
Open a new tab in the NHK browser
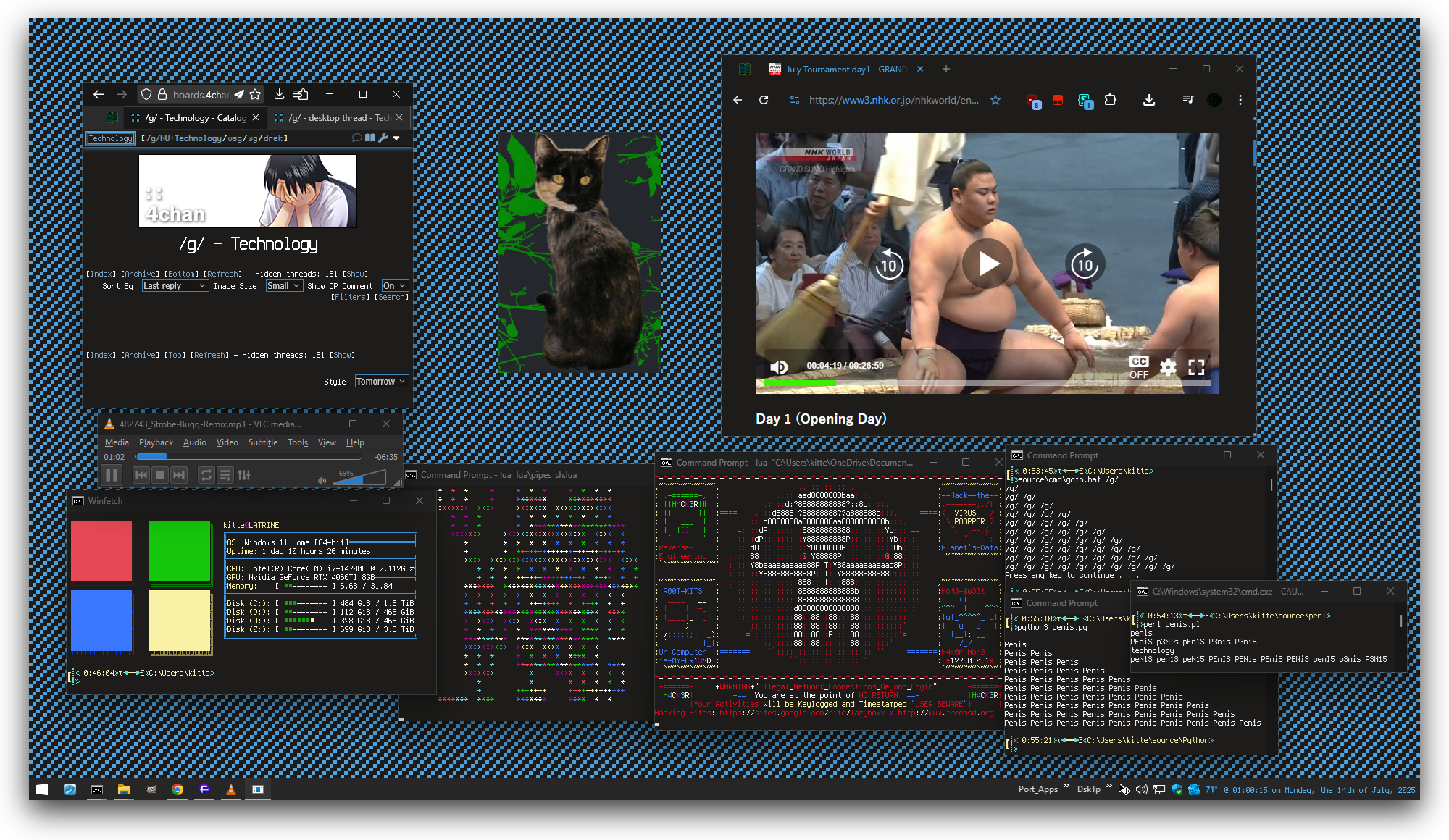(x=945, y=69)
